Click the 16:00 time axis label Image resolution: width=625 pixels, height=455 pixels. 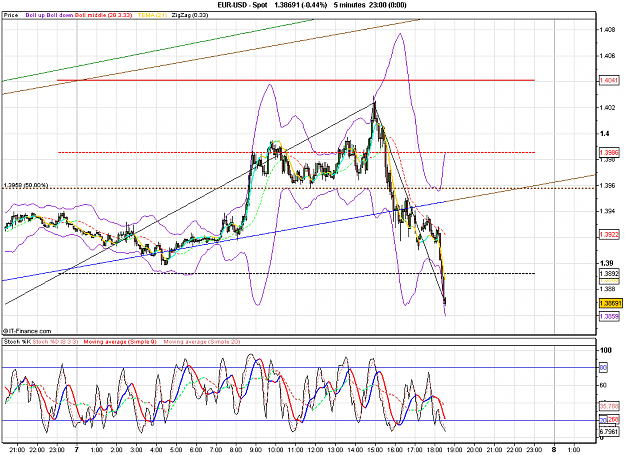pyautogui.click(x=395, y=450)
